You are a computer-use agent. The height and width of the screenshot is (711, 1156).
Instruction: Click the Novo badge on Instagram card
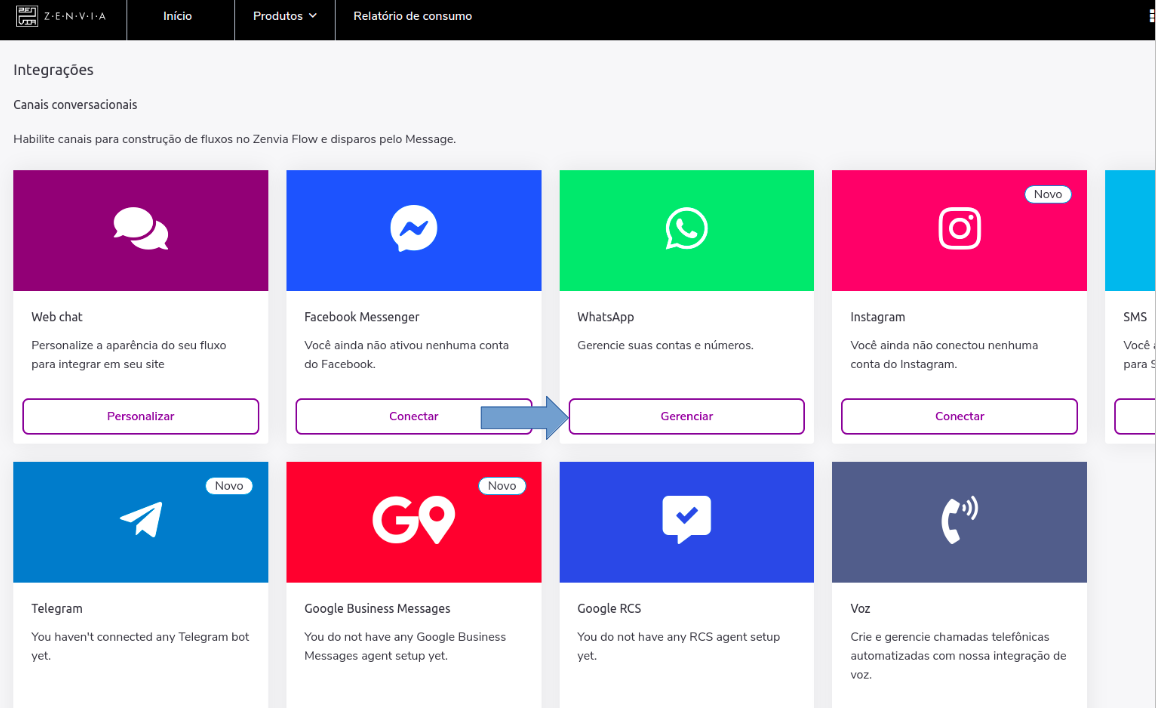click(x=1048, y=194)
